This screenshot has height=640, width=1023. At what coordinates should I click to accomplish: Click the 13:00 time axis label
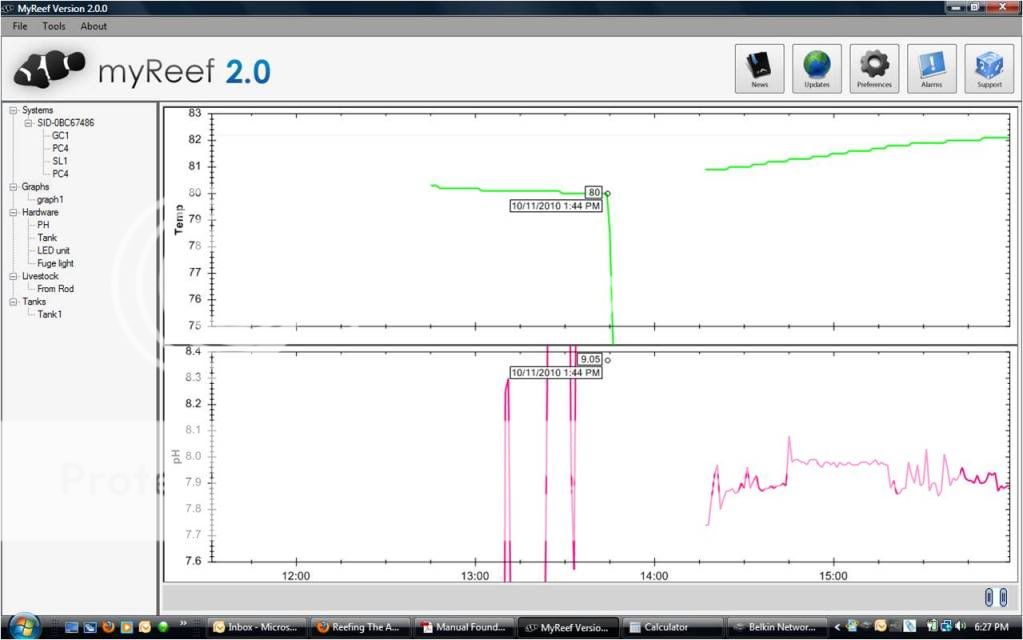tap(475, 576)
